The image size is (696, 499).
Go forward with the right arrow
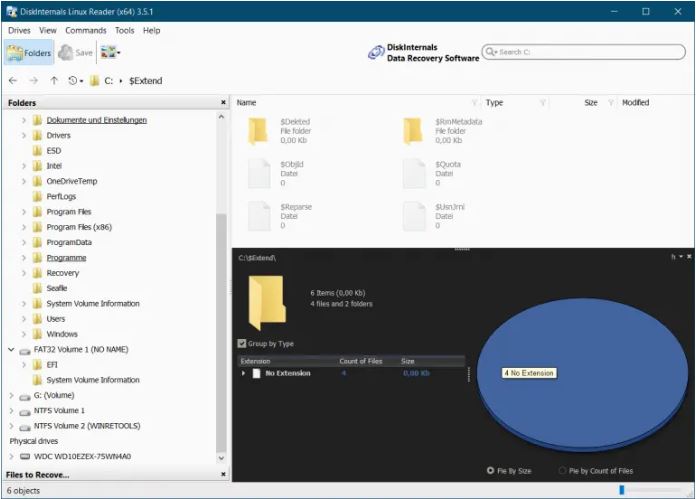coord(33,80)
